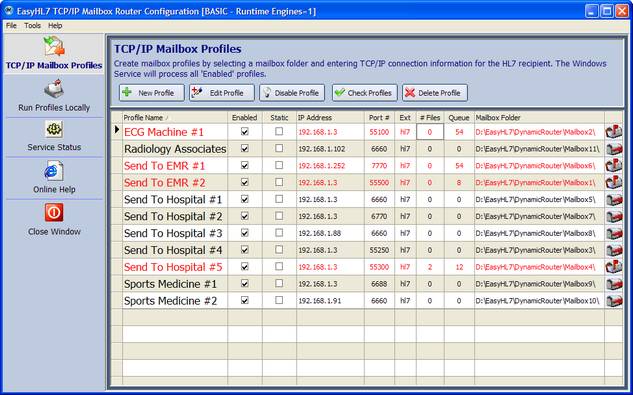Click mailbox icon for Radiology Associates row
Image resolution: width=633 pixels, height=395 pixels.
pos(614,149)
